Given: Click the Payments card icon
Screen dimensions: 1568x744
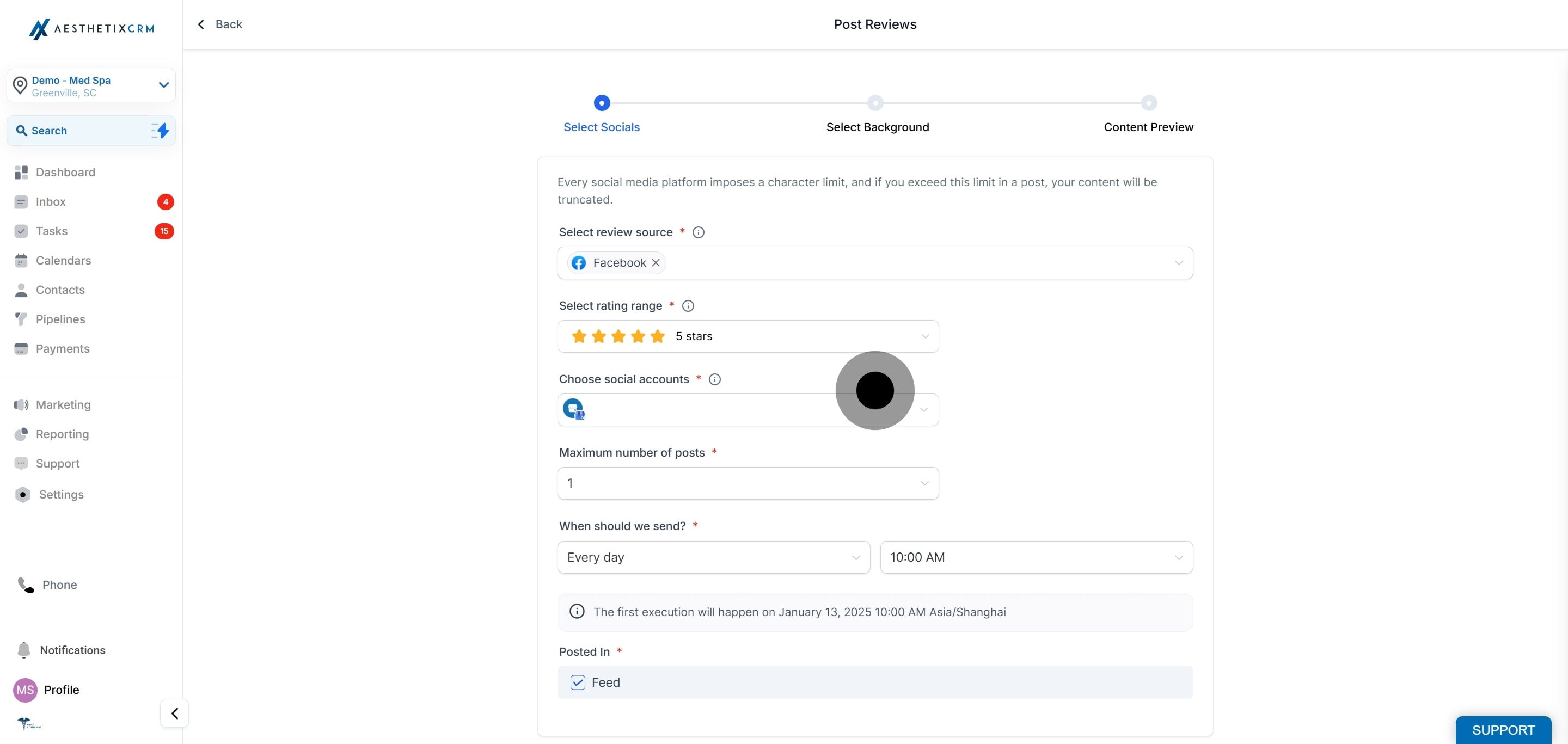Looking at the screenshot, I should click(x=21, y=348).
